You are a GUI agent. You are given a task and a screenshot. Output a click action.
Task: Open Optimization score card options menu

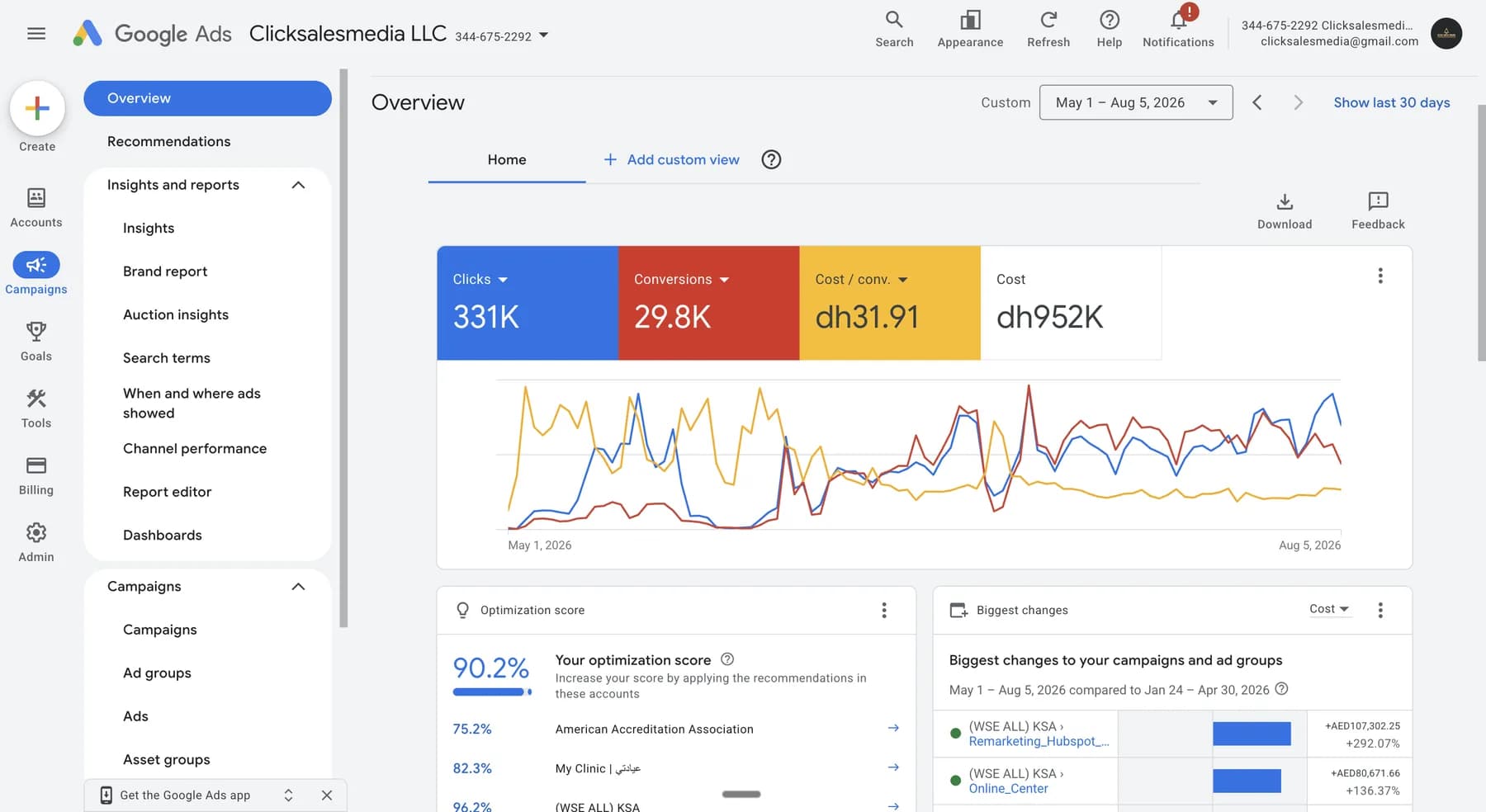point(884,610)
